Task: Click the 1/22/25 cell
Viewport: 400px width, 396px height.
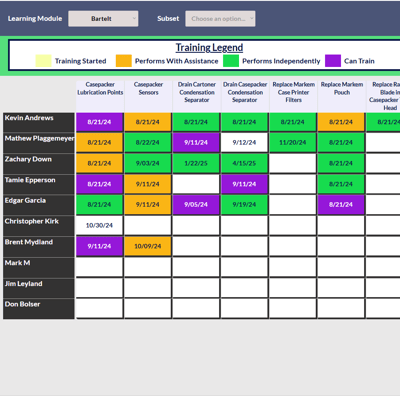Action: pos(196,163)
